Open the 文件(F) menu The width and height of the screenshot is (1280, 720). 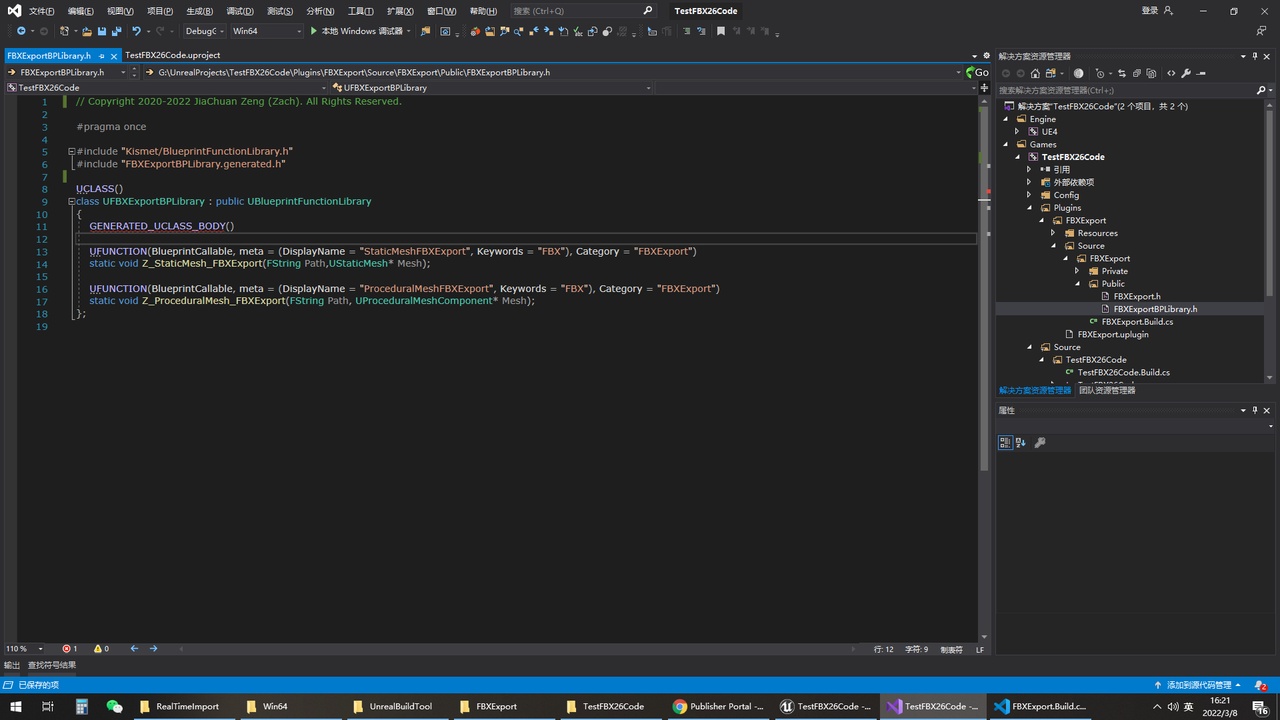tap(41, 11)
